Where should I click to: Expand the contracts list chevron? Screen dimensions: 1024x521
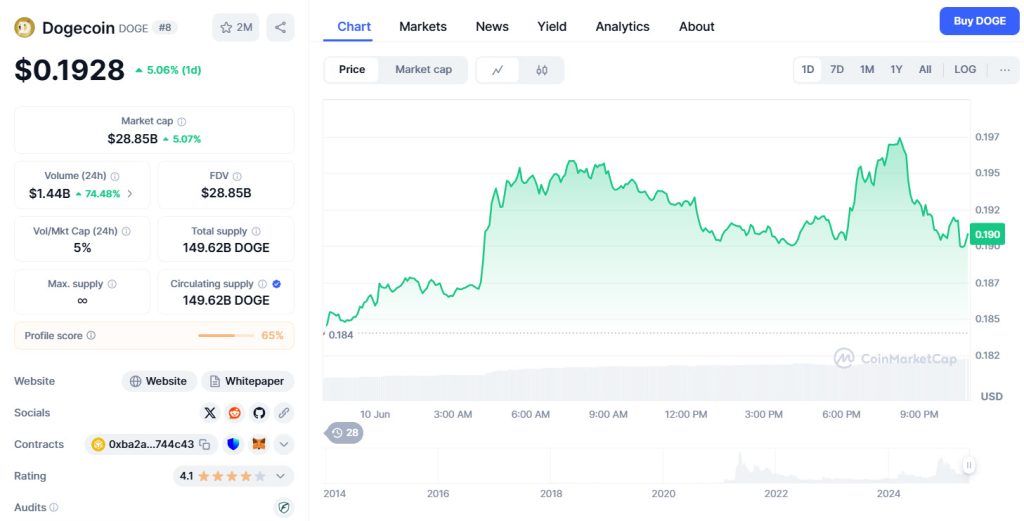coord(283,445)
